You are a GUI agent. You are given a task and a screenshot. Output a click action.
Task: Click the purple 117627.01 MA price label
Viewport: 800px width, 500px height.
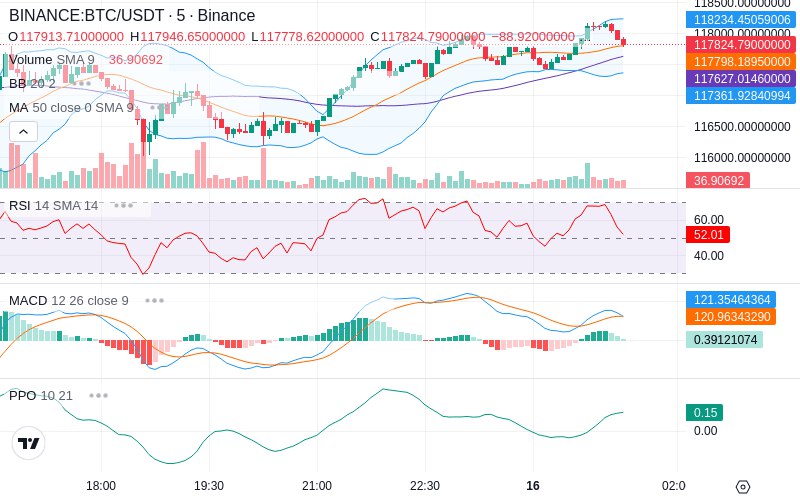pyautogui.click(x=741, y=79)
